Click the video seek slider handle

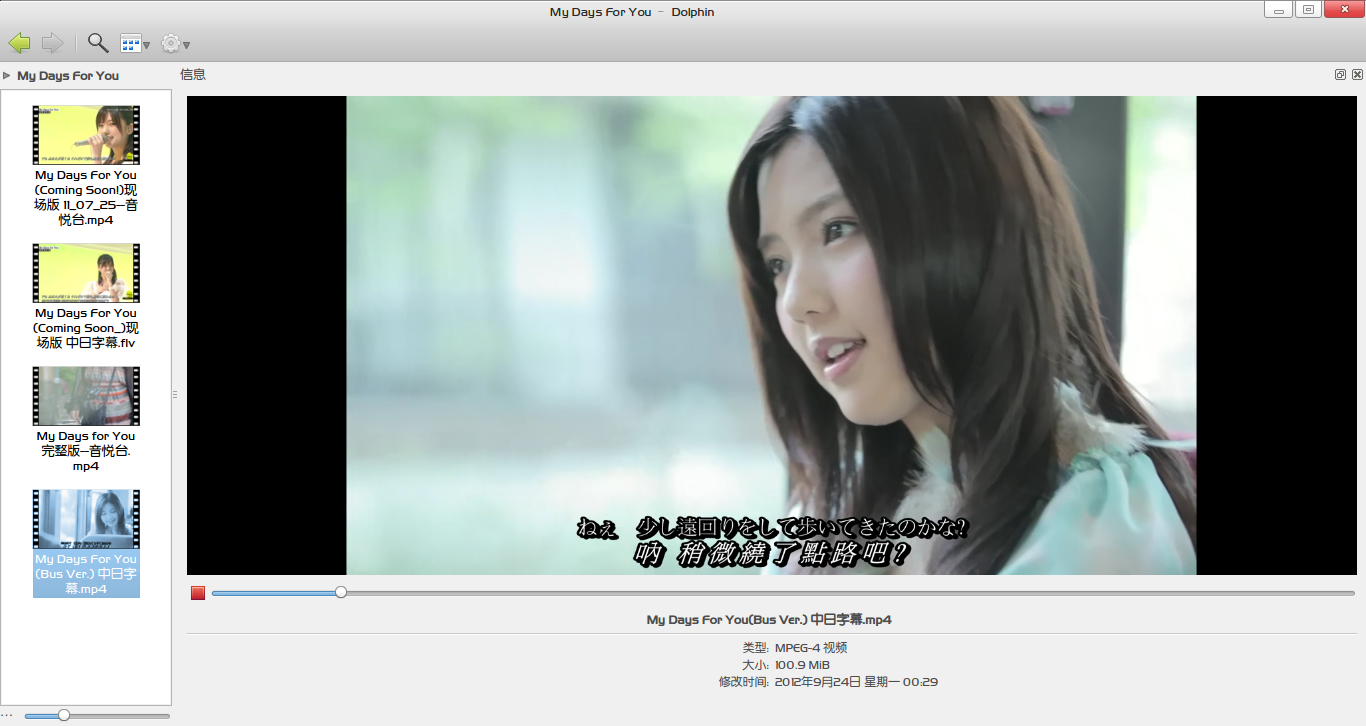click(x=341, y=593)
